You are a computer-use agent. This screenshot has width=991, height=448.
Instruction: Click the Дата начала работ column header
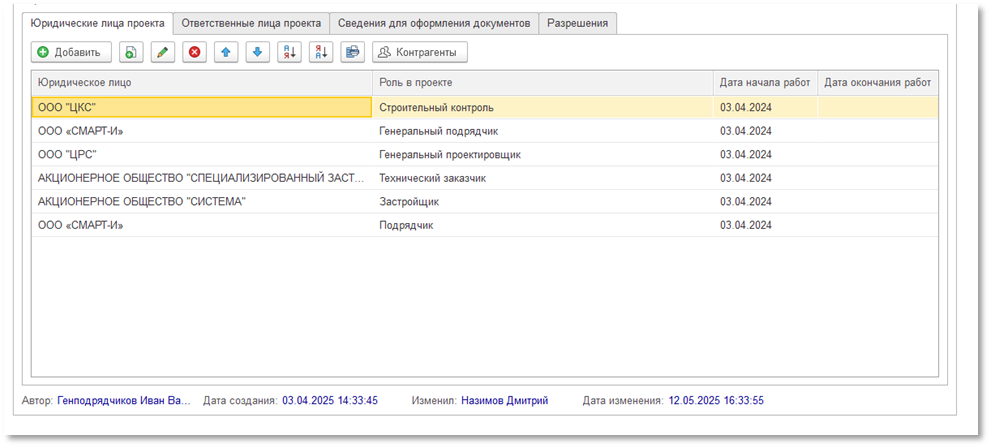point(764,83)
